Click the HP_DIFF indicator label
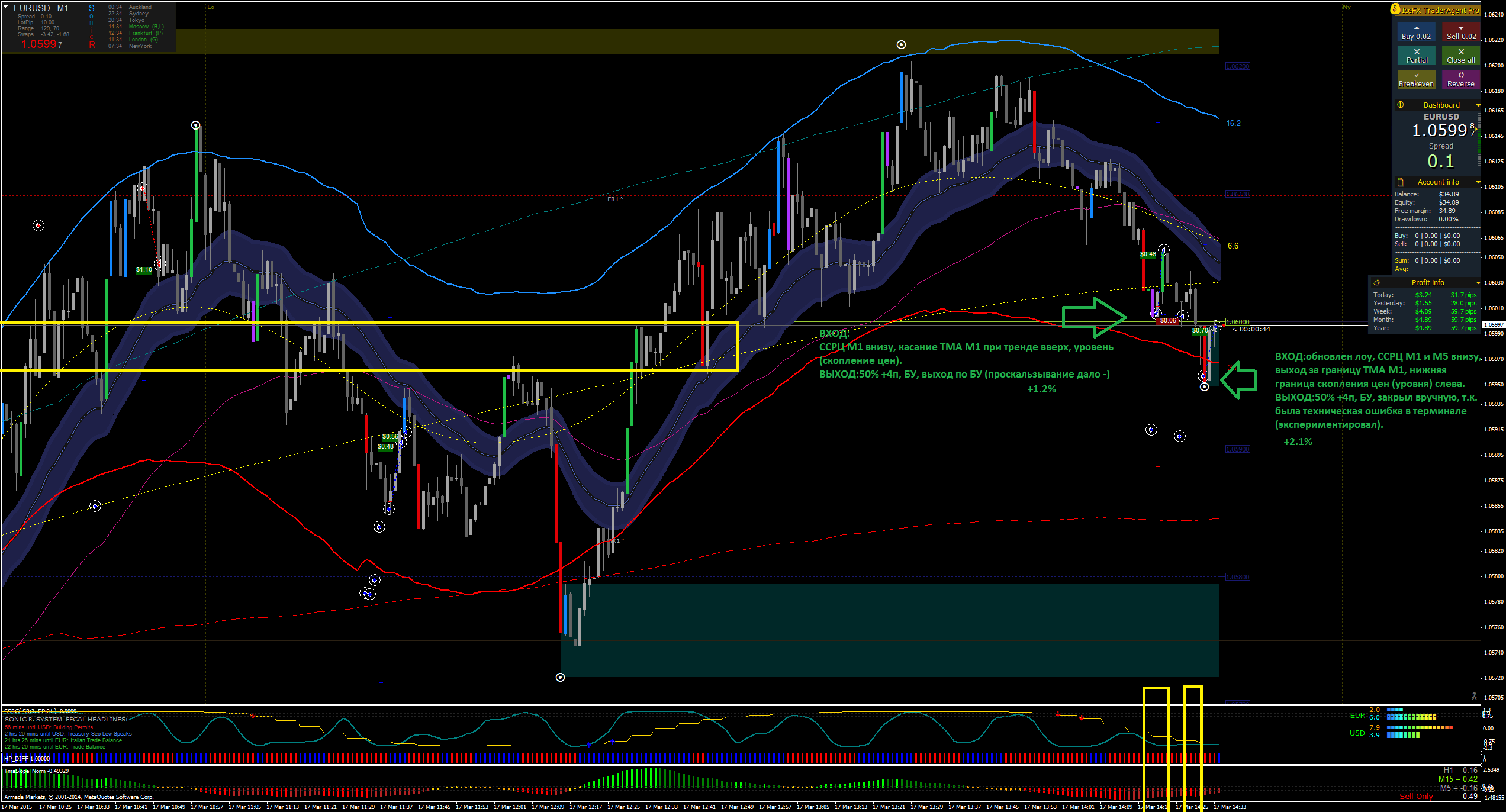The image size is (1506, 812). coord(27,758)
